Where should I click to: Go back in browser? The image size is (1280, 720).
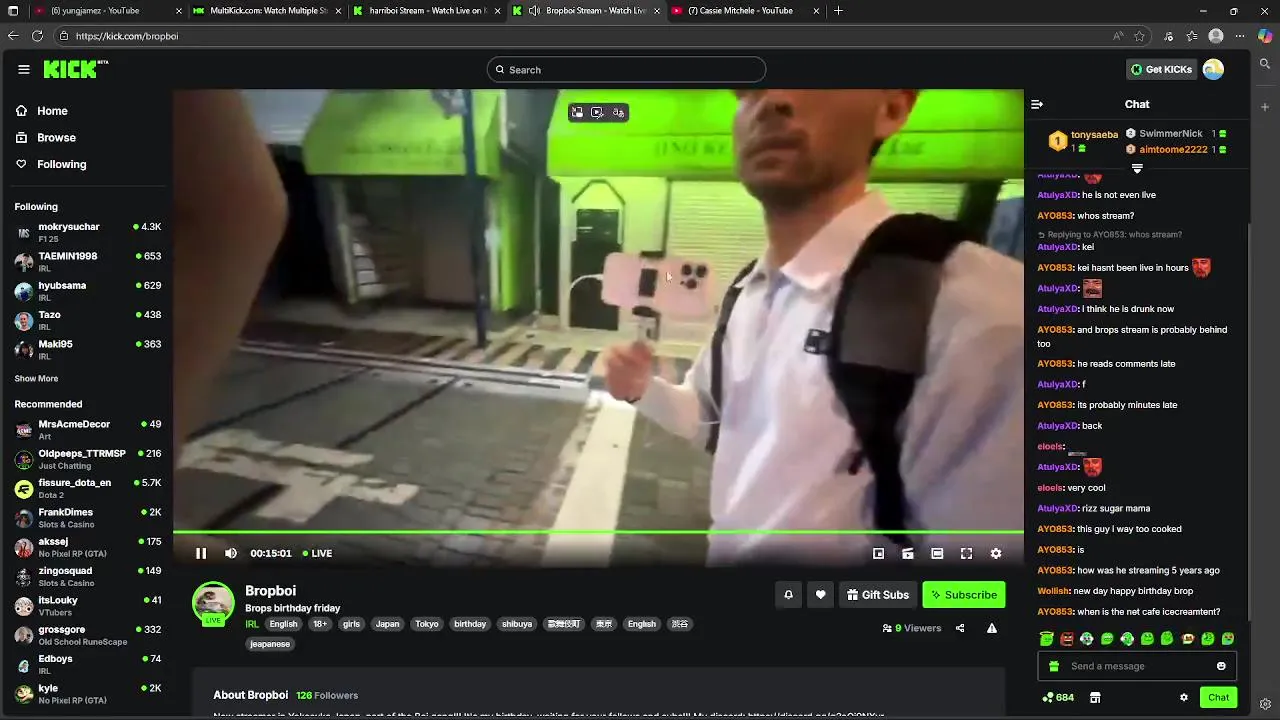[13, 36]
